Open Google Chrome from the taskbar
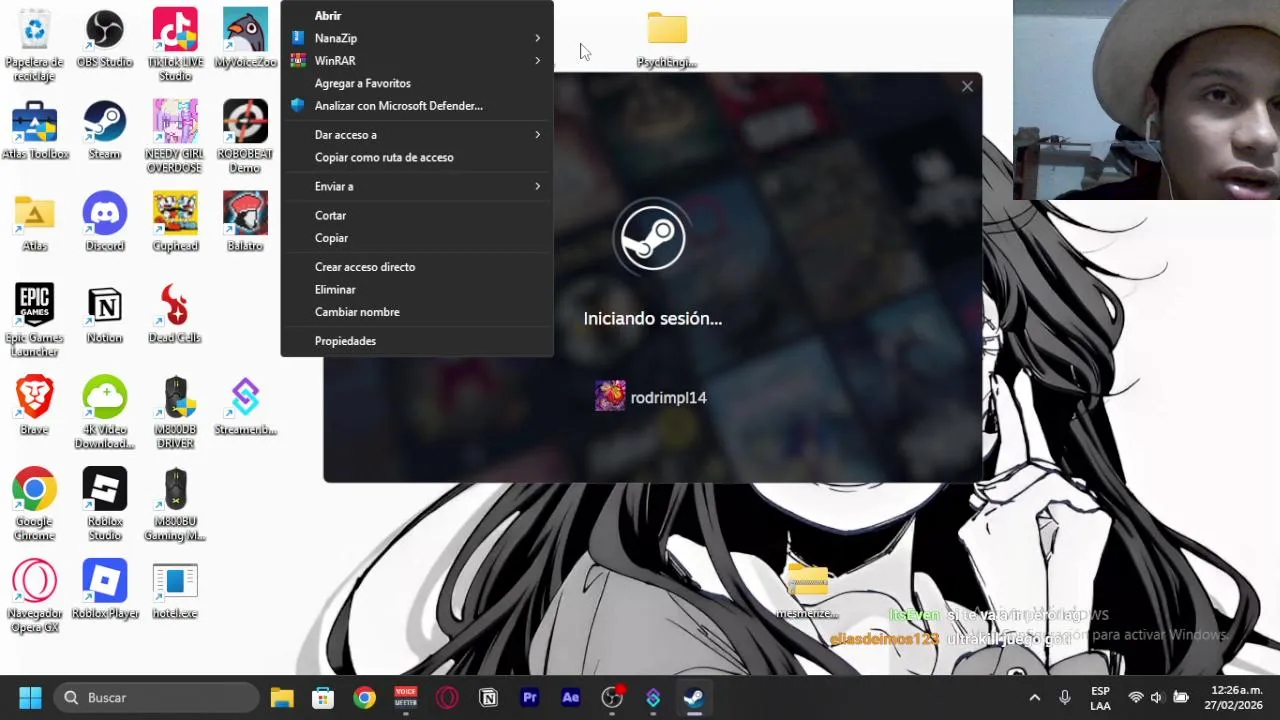This screenshot has height=720, width=1280. pos(364,697)
